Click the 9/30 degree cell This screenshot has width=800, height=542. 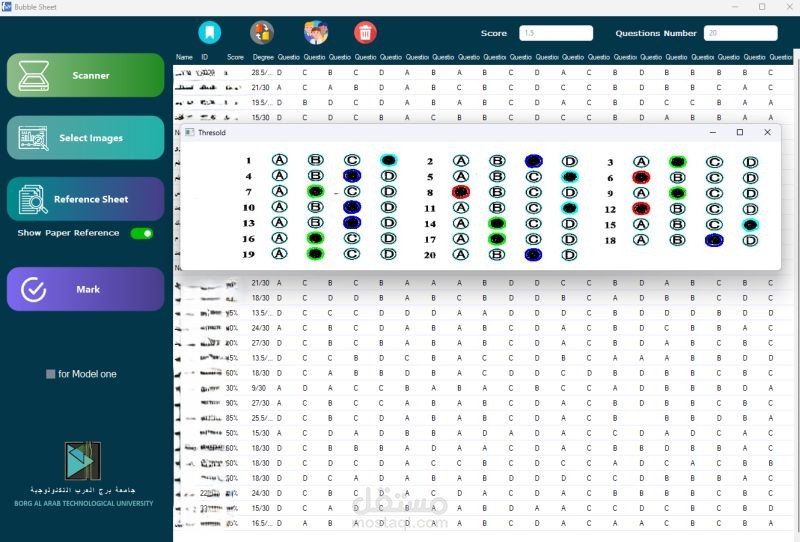coord(259,388)
